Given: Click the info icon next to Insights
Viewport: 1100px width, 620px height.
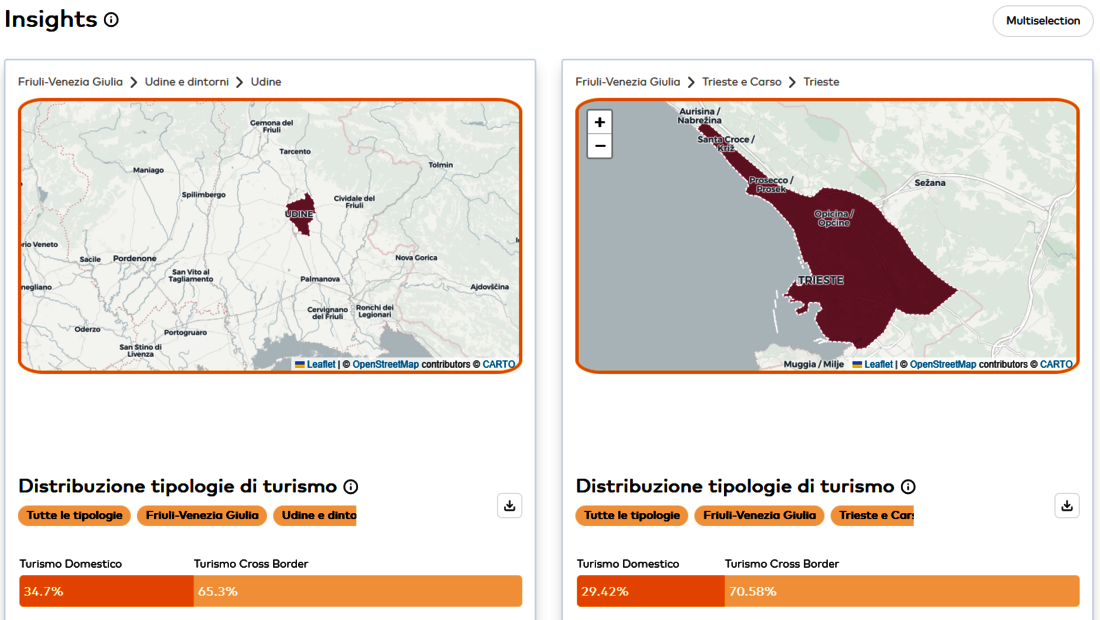Looking at the screenshot, I should tap(111, 20).
